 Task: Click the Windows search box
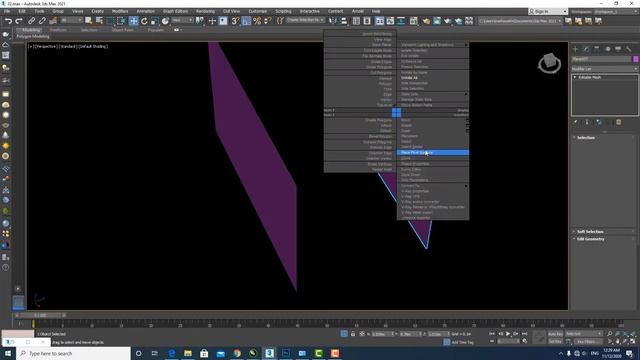pos(73,353)
